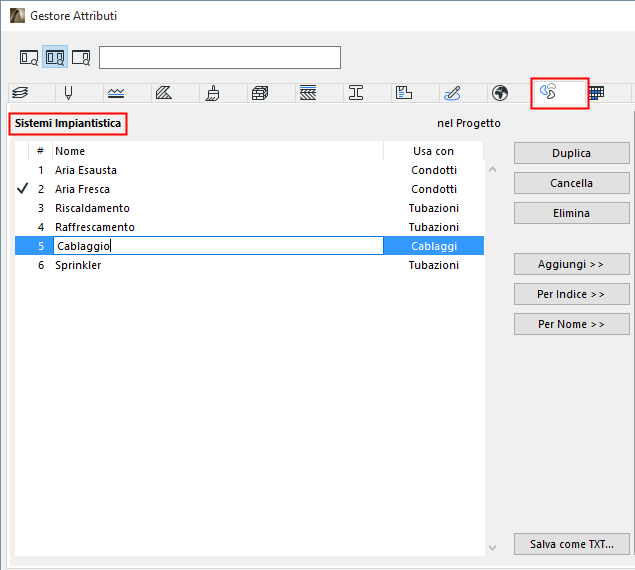Open the Zone Categories tab
Viewport: 635px width, 570px height.
(404, 93)
